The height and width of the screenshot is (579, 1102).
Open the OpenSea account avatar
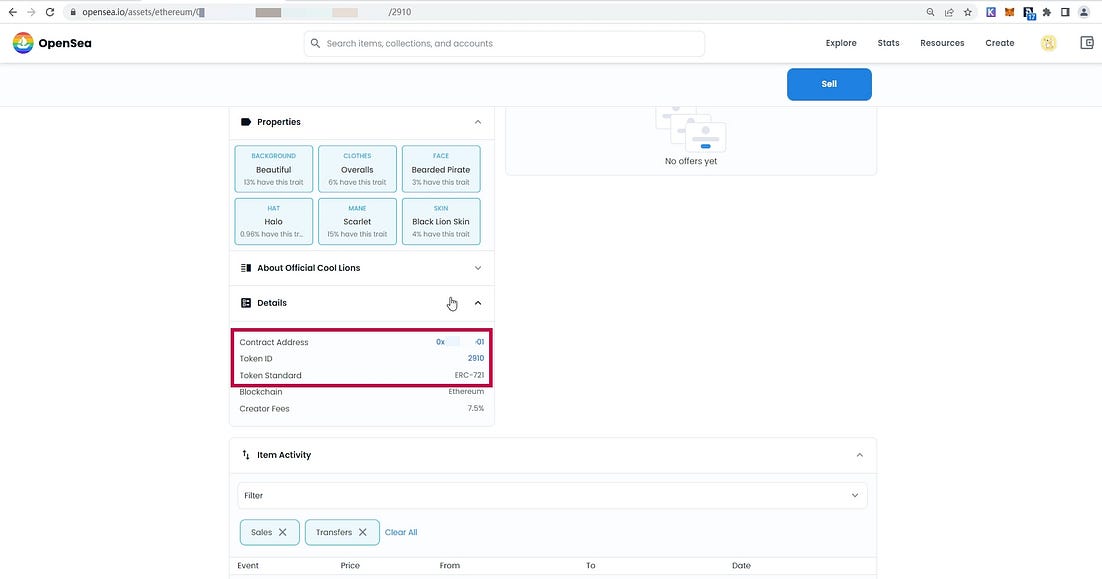pos(1048,43)
